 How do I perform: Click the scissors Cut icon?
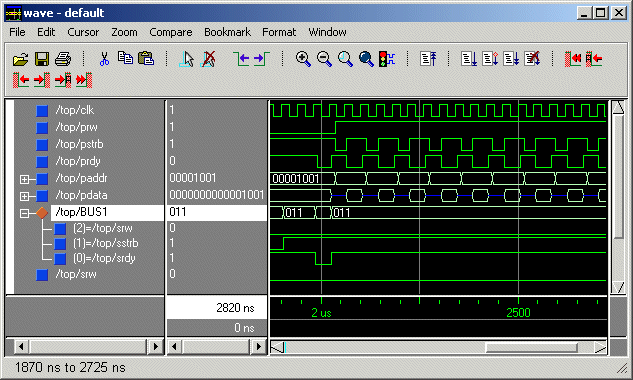tap(104, 59)
